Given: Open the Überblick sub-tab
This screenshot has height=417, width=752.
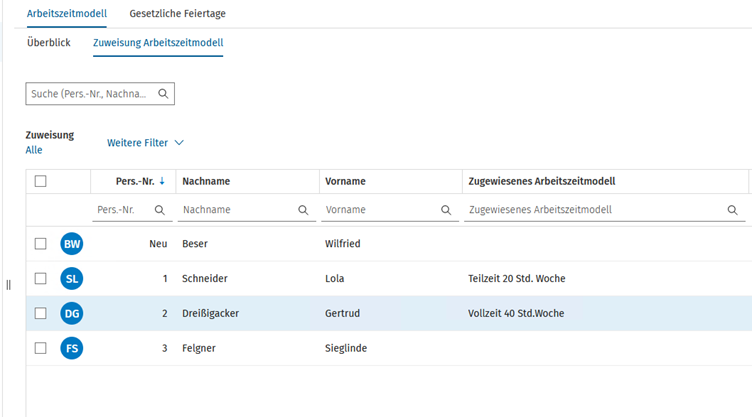Looking at the screenshot, I should (48, 43).
